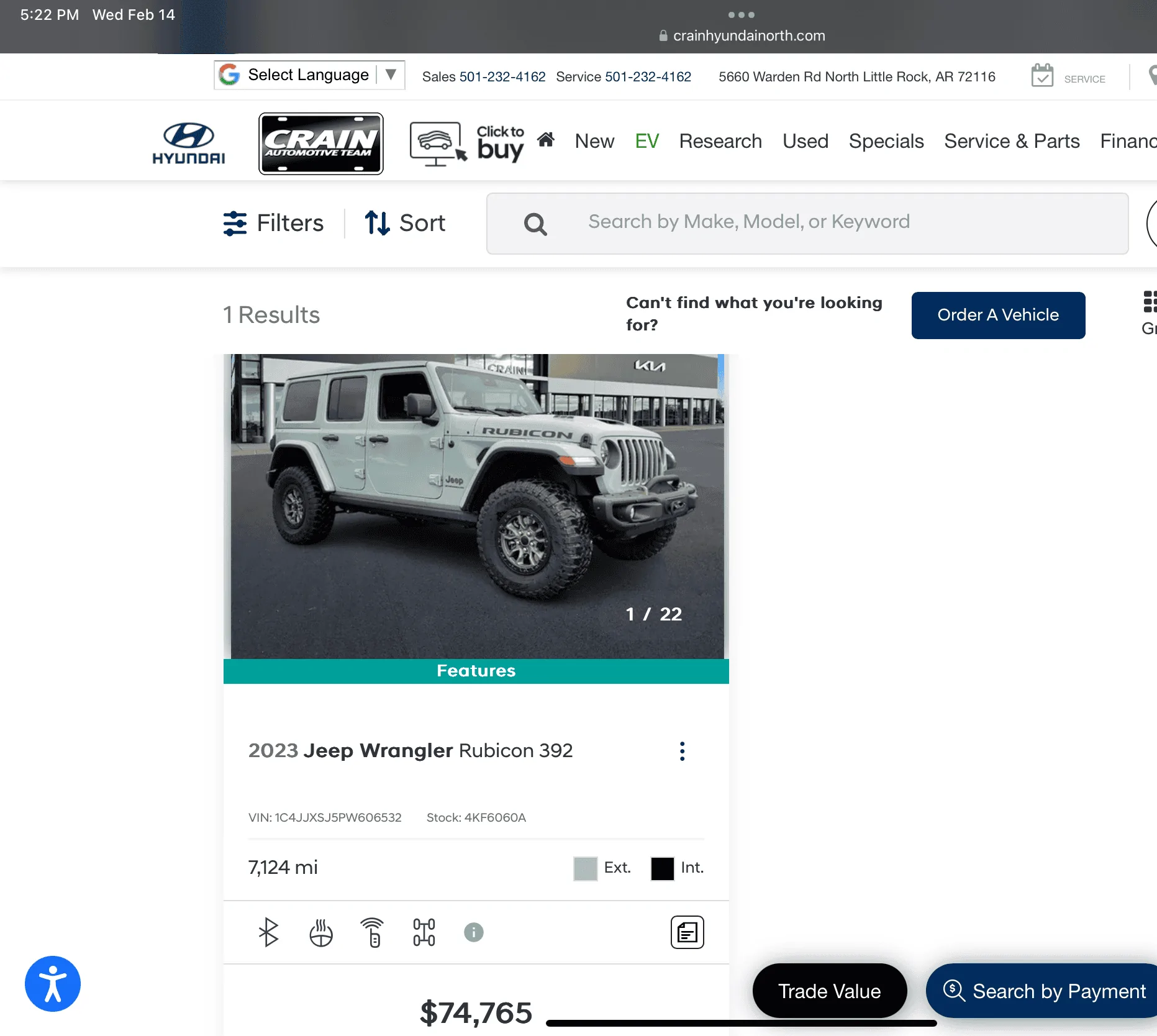Switch to grid view icon
The image size is (1157, 1036).
coord(1150,302)
